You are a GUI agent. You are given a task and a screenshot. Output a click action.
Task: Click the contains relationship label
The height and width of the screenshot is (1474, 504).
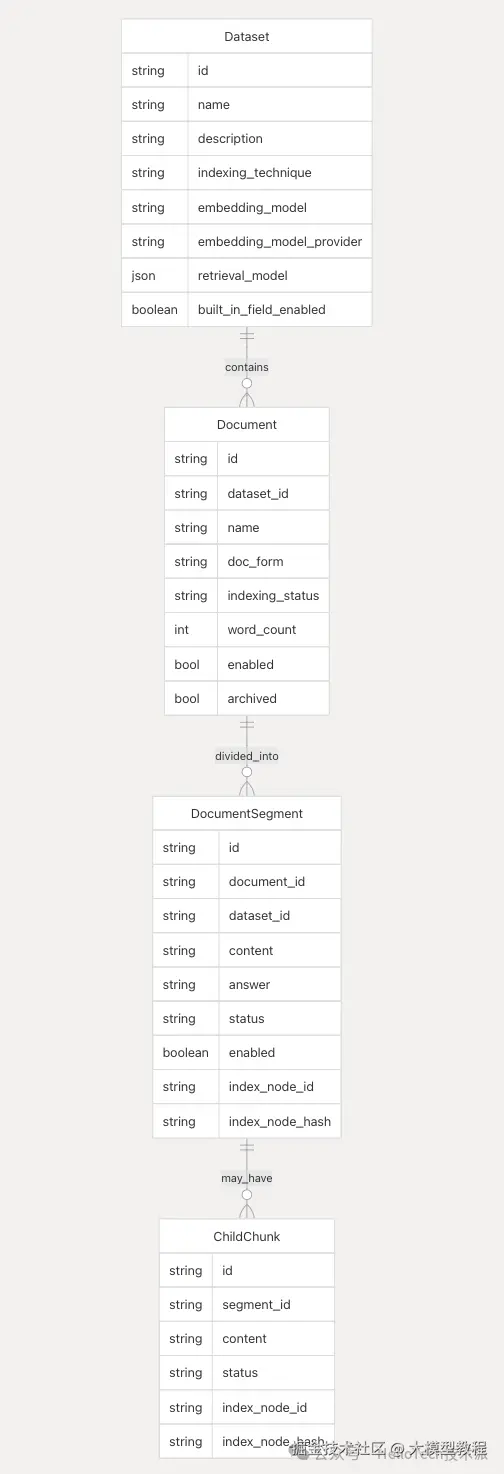point(247,367)
